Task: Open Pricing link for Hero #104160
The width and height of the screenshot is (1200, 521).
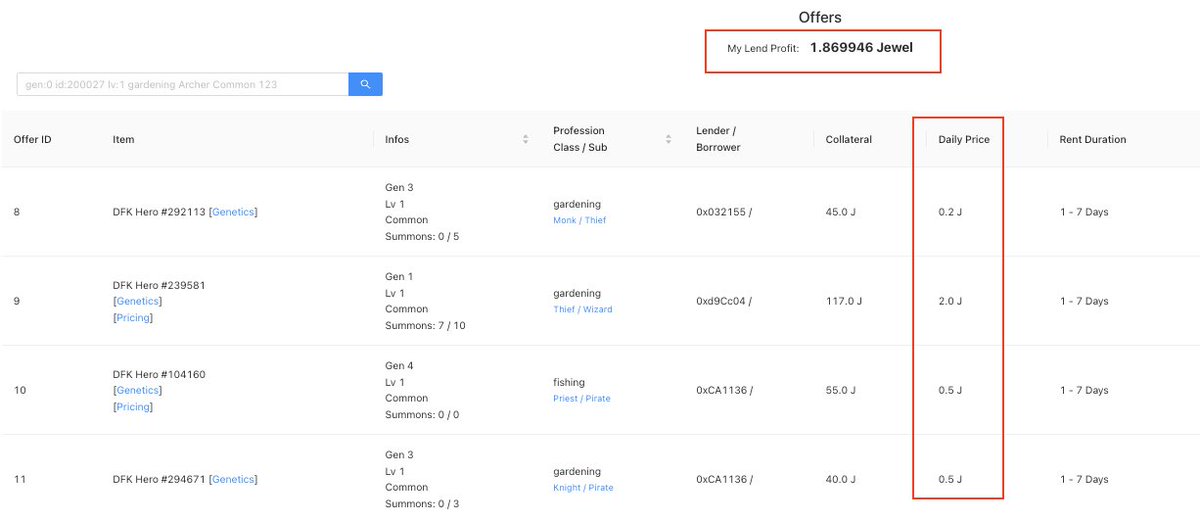Action: coord(133,407)
